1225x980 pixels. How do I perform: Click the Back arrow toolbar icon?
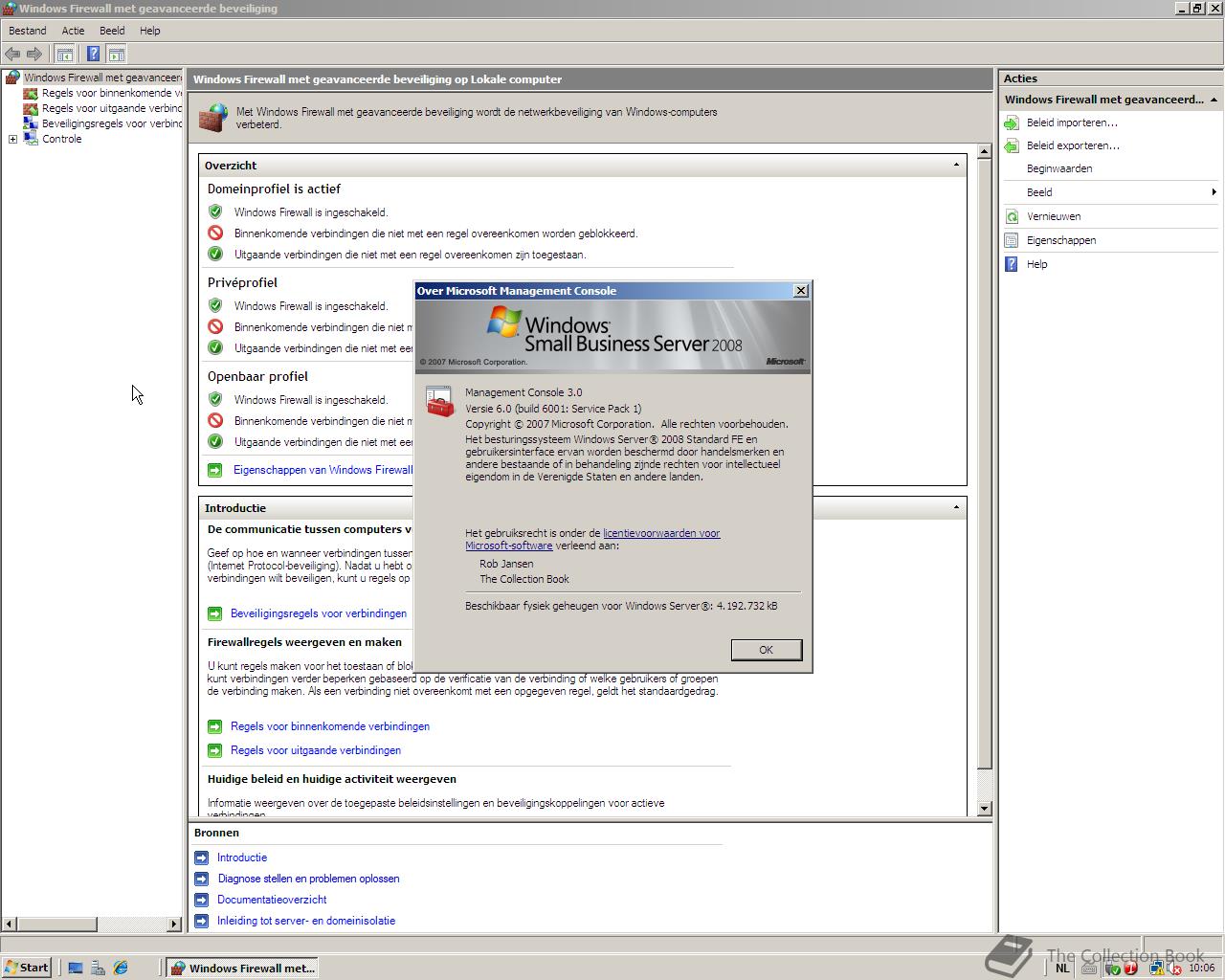(12, 55)
